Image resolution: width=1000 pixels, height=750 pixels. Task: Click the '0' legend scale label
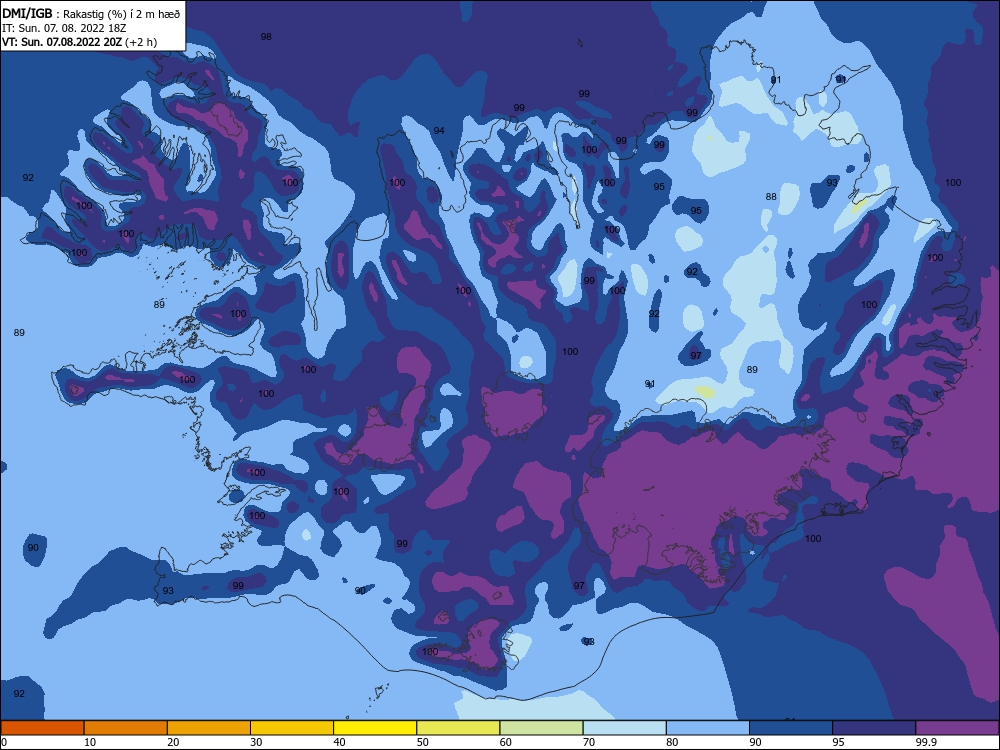4,742
